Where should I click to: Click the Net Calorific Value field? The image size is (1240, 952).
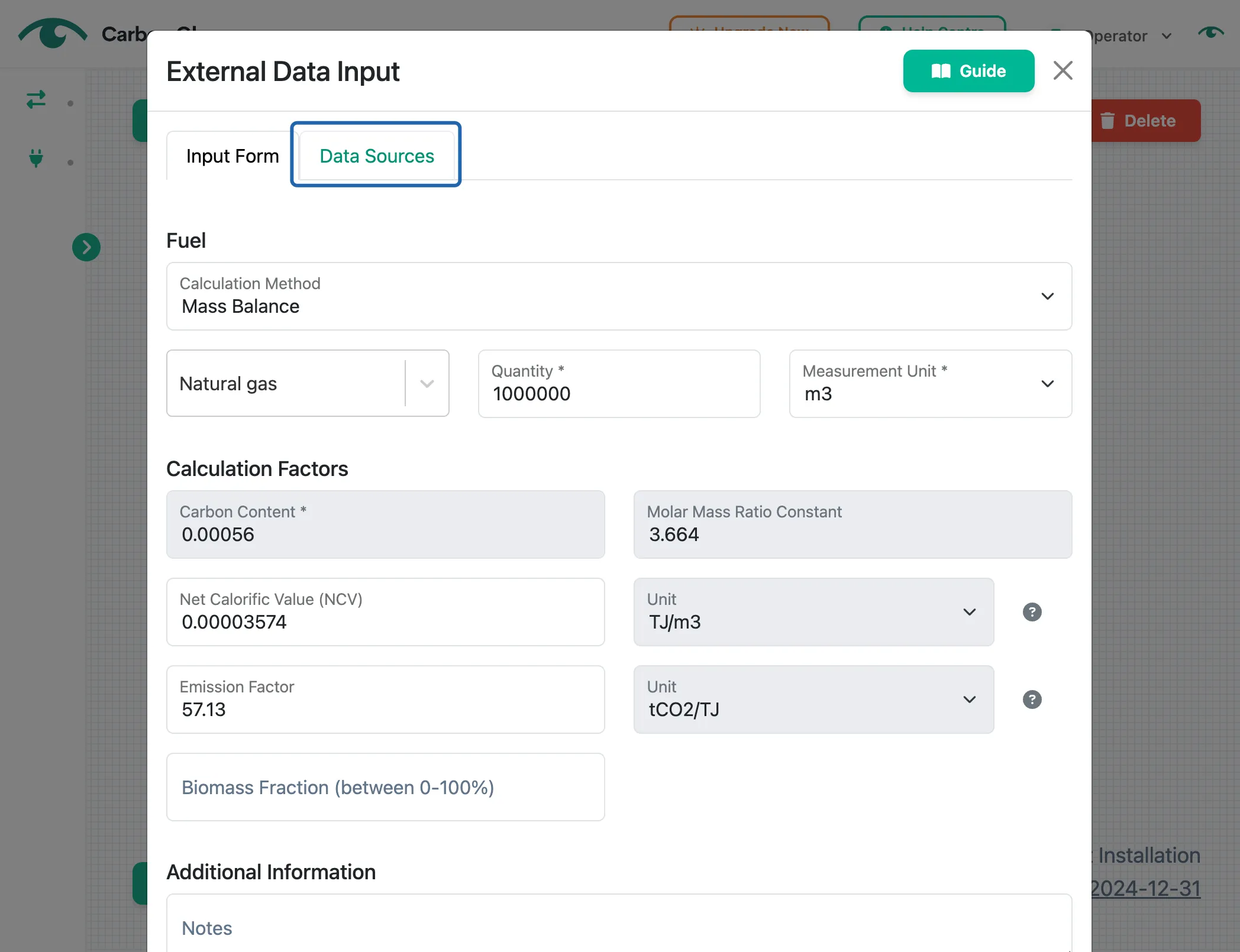coord(385,611)
